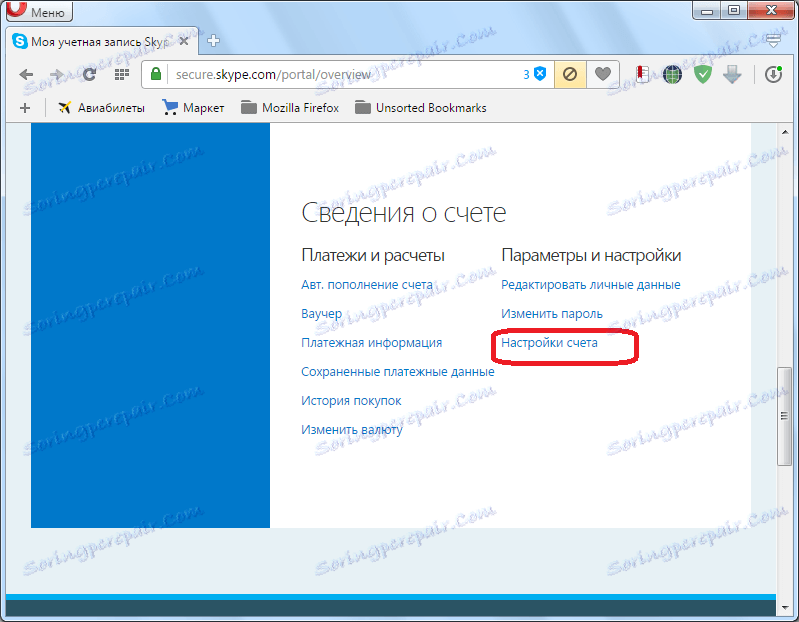Open Сохраненные платежные данные link

[x=397, y=372]
